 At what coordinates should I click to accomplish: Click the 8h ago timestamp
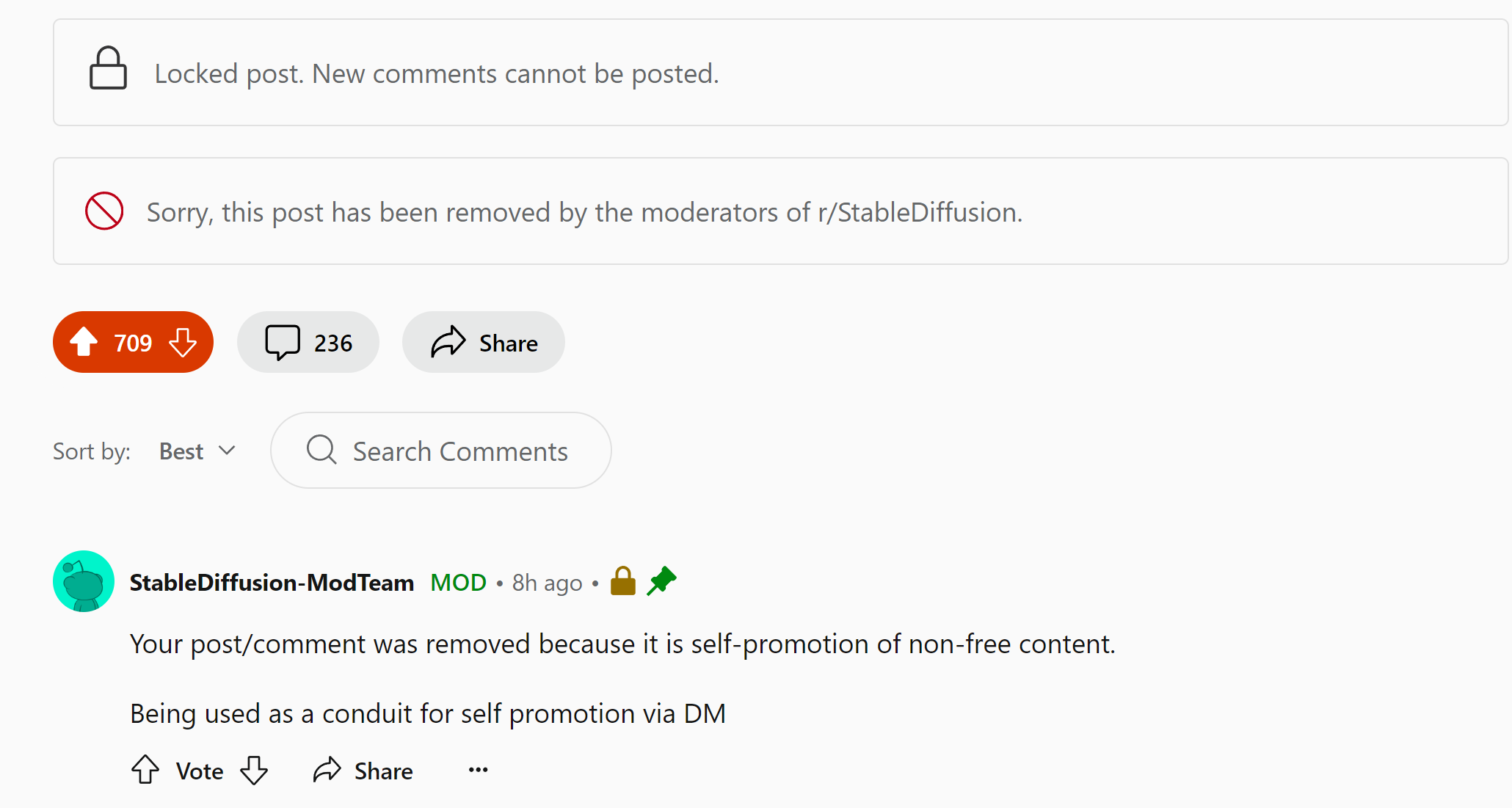pos(547,583)
